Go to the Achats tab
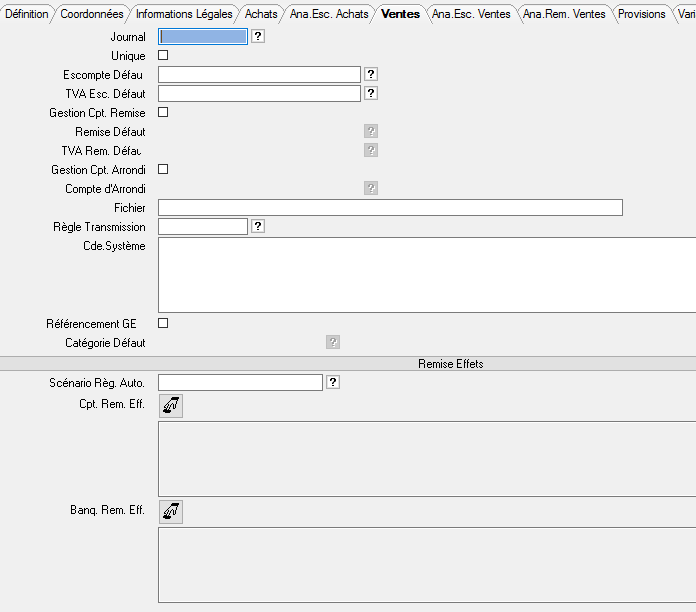This screenshot has width=696, height=612. (x=261, y=14)
